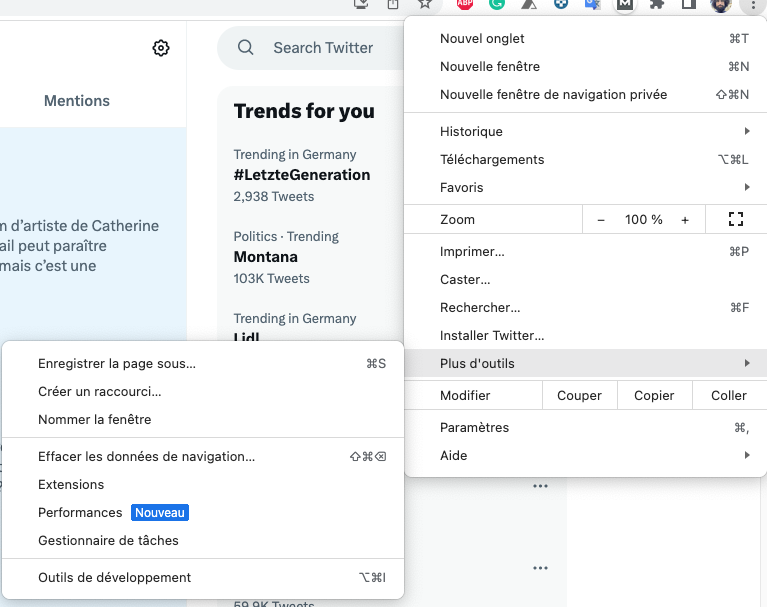767x607 pixels.
Task: Click the Trending in Germany label above Lidl
Action: (x=295, y=318)
